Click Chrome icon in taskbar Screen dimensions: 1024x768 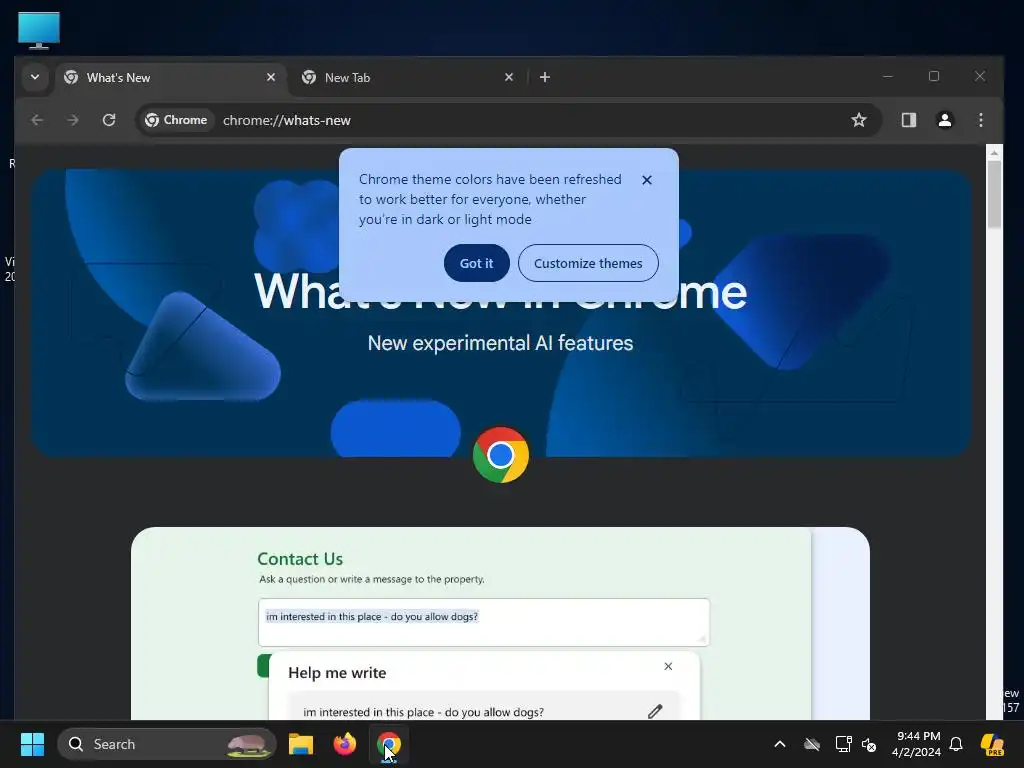pos(389,744)
